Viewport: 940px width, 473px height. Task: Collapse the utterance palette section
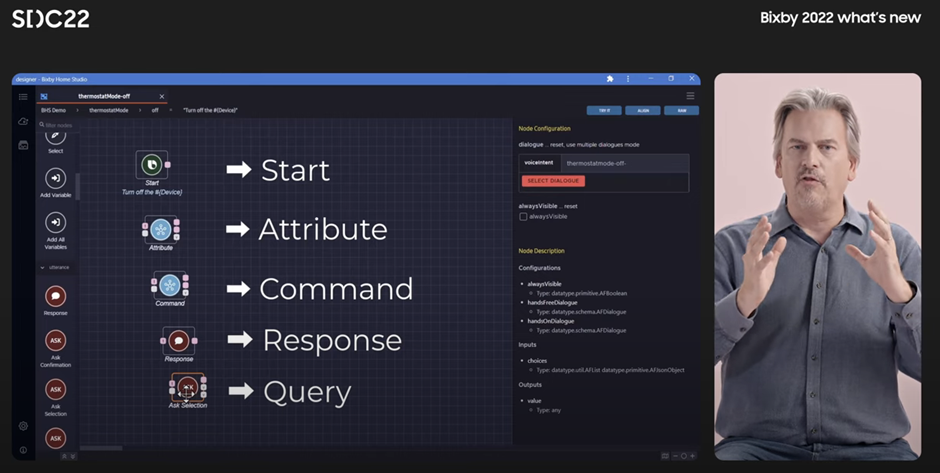click(42, 267)
